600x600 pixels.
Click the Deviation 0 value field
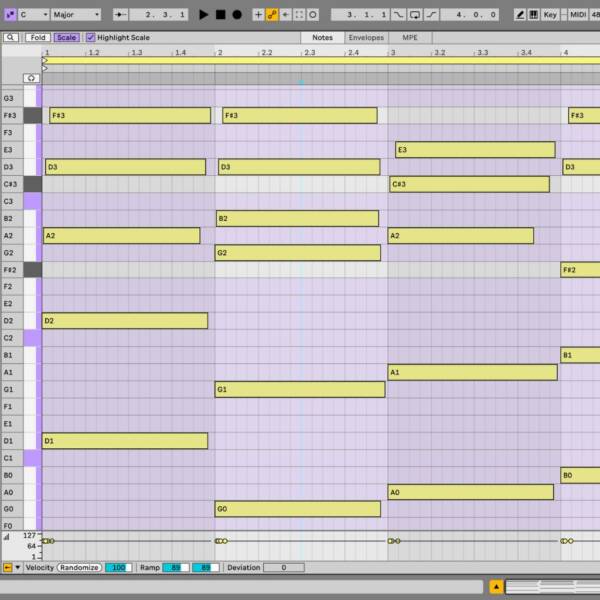pos(284,567)
